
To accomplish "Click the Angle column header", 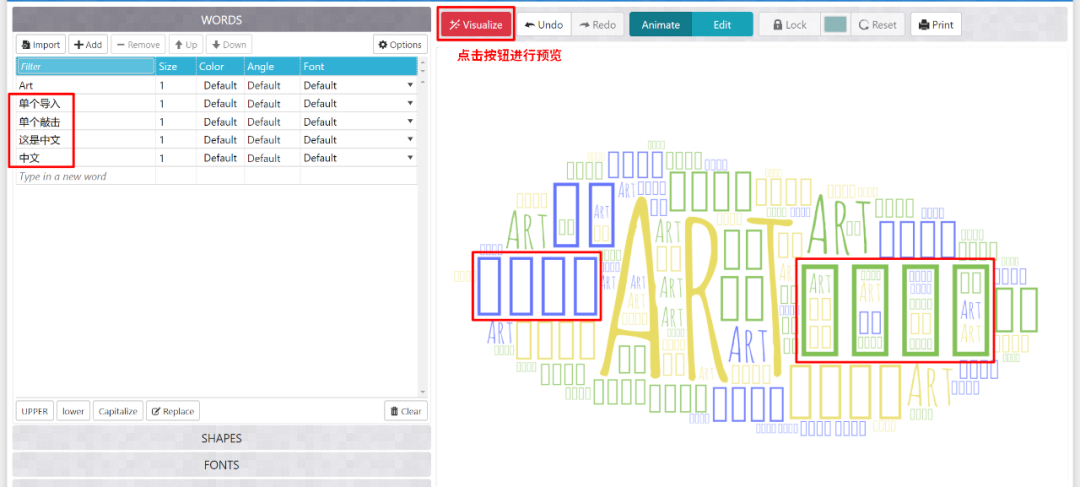I will (x=272, y=67).
